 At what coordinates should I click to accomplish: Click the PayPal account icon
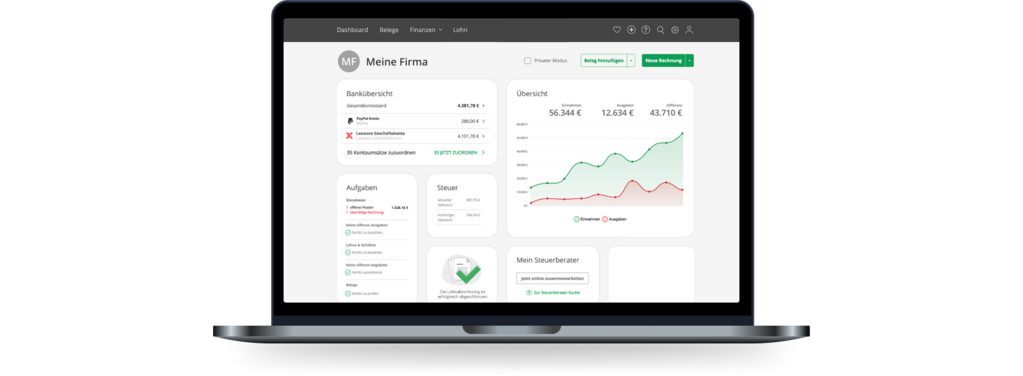pyautogui.click(x=350, y=121)
